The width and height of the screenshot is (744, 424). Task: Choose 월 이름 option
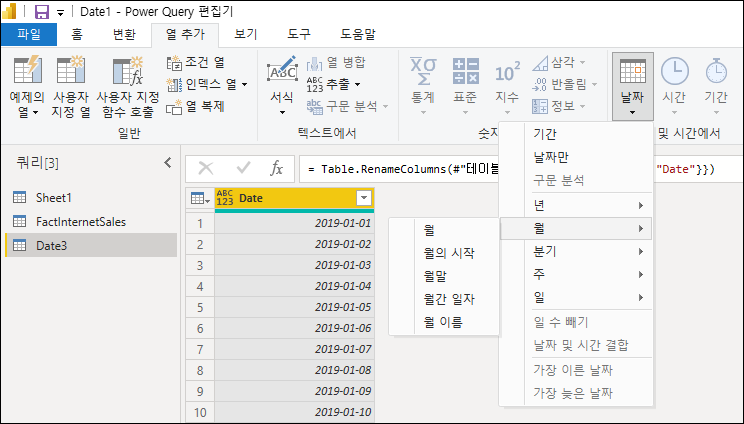tap(444, 322)
